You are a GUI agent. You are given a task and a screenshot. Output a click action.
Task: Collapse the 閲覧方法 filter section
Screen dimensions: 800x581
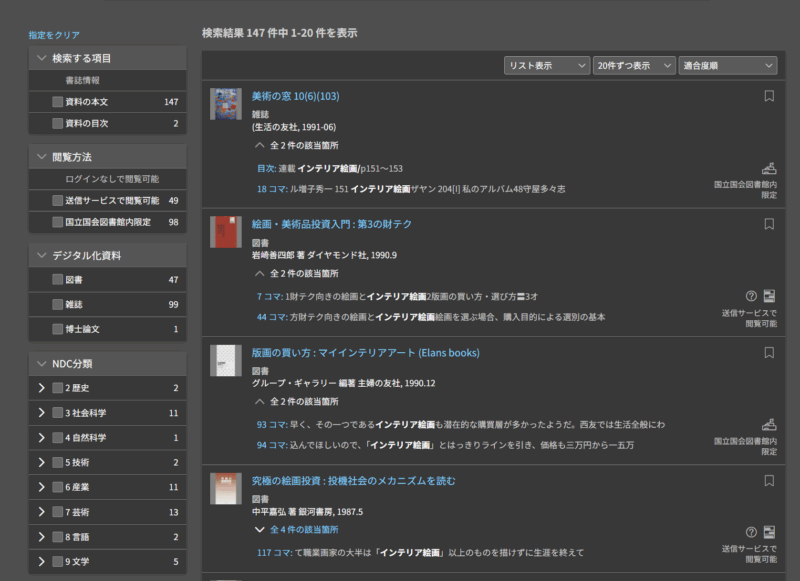click(x=42, y=157)
